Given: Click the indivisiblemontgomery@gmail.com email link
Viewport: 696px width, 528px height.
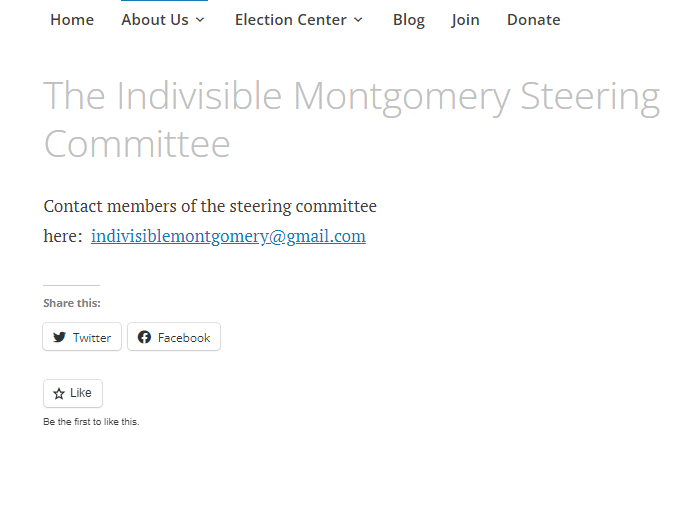Looking at the screenshot, I should click(228, 237).
